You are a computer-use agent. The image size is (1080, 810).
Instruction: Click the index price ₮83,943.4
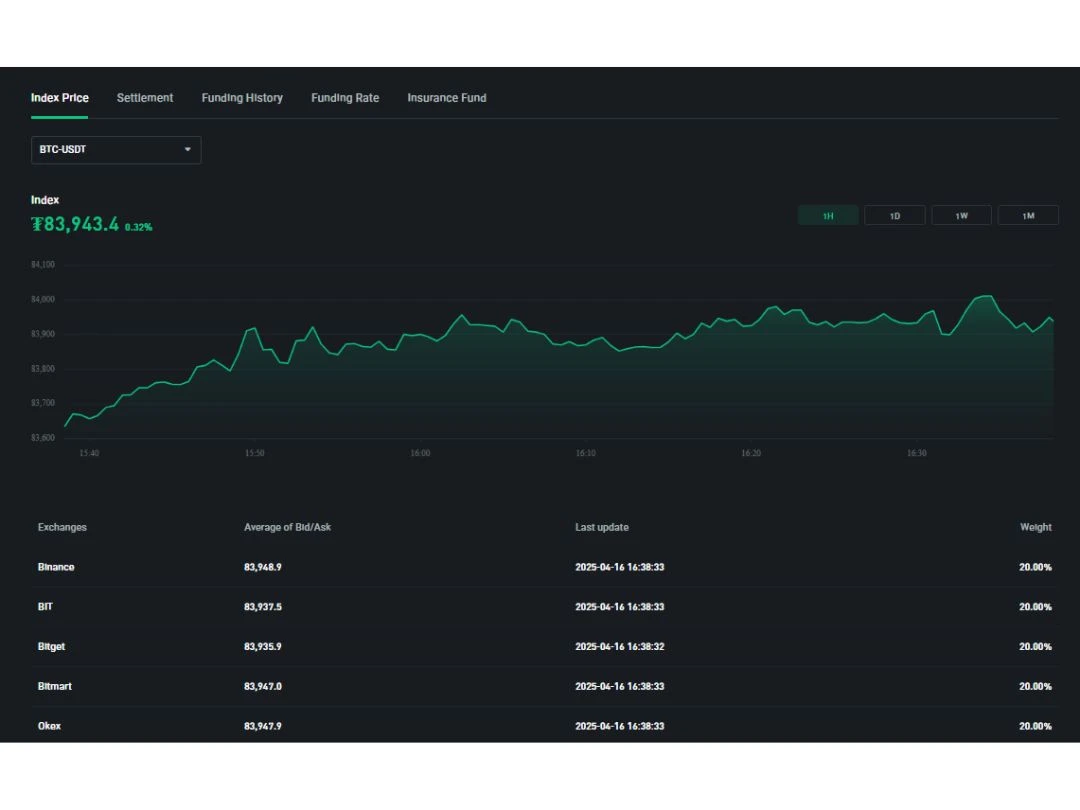pos(77,224)
